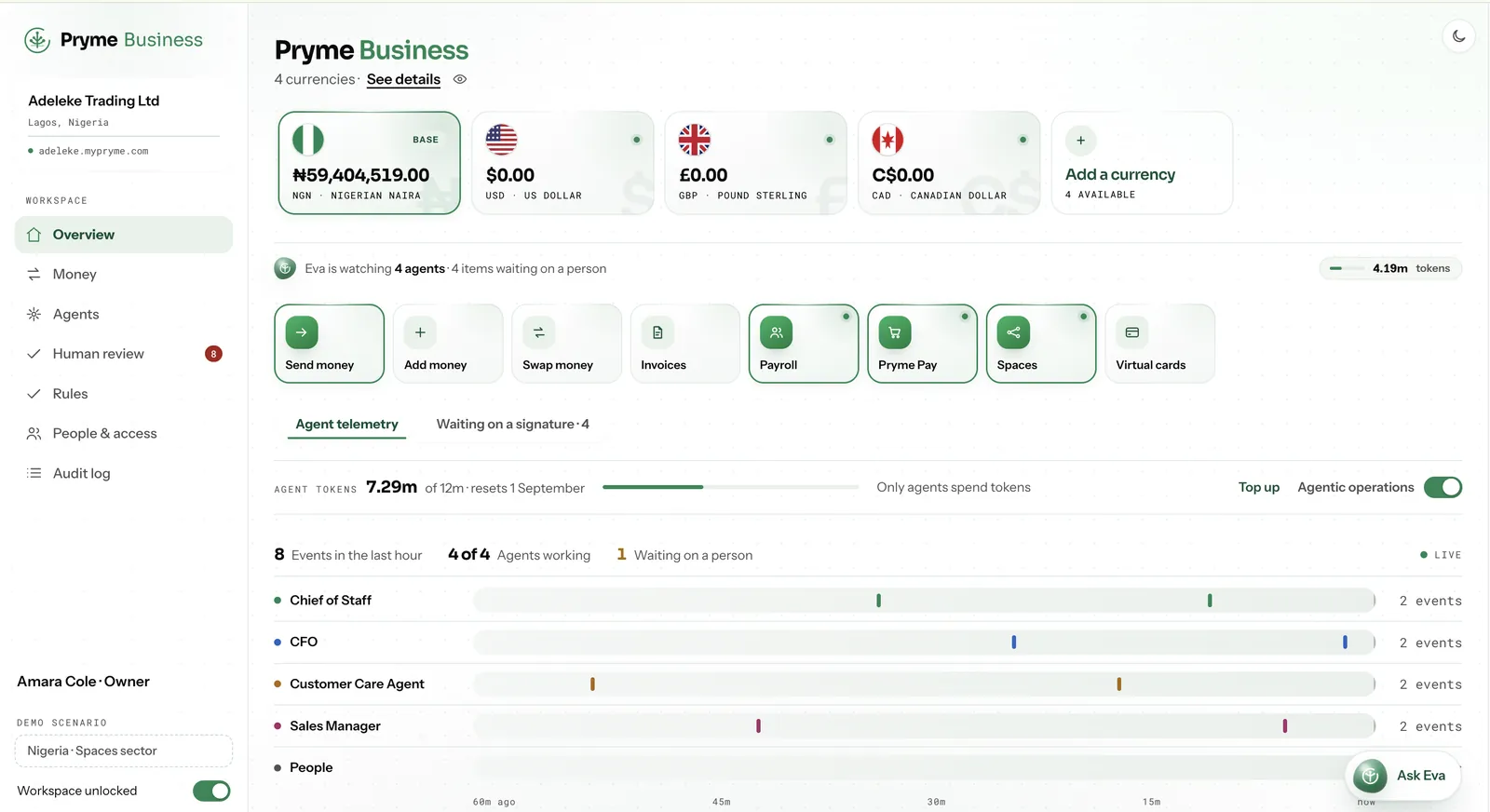Open the Money section
Viewport: 1490px width, 812px height.
(x=124, y=274)
